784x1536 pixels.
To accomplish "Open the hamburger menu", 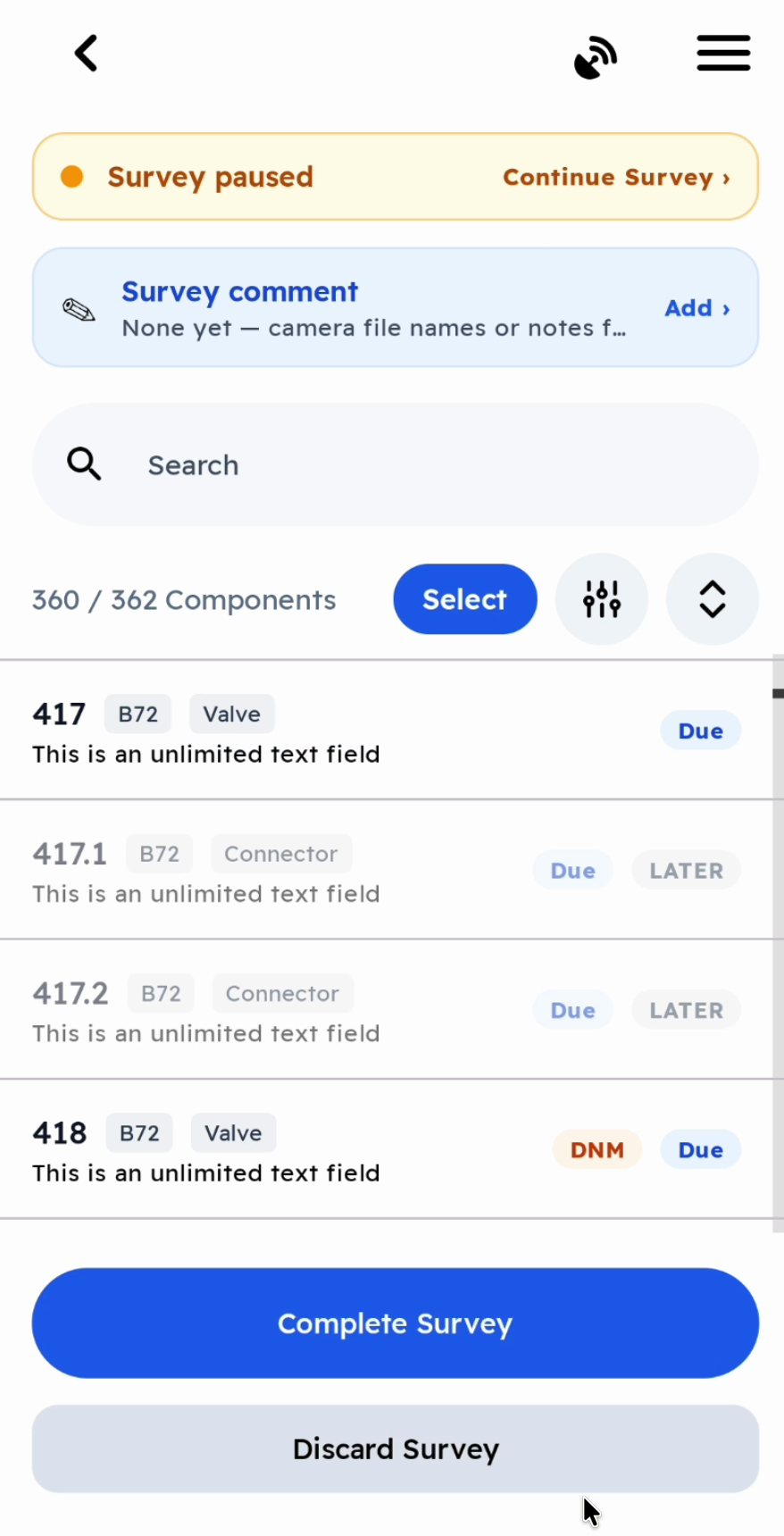I will point(723,54).
